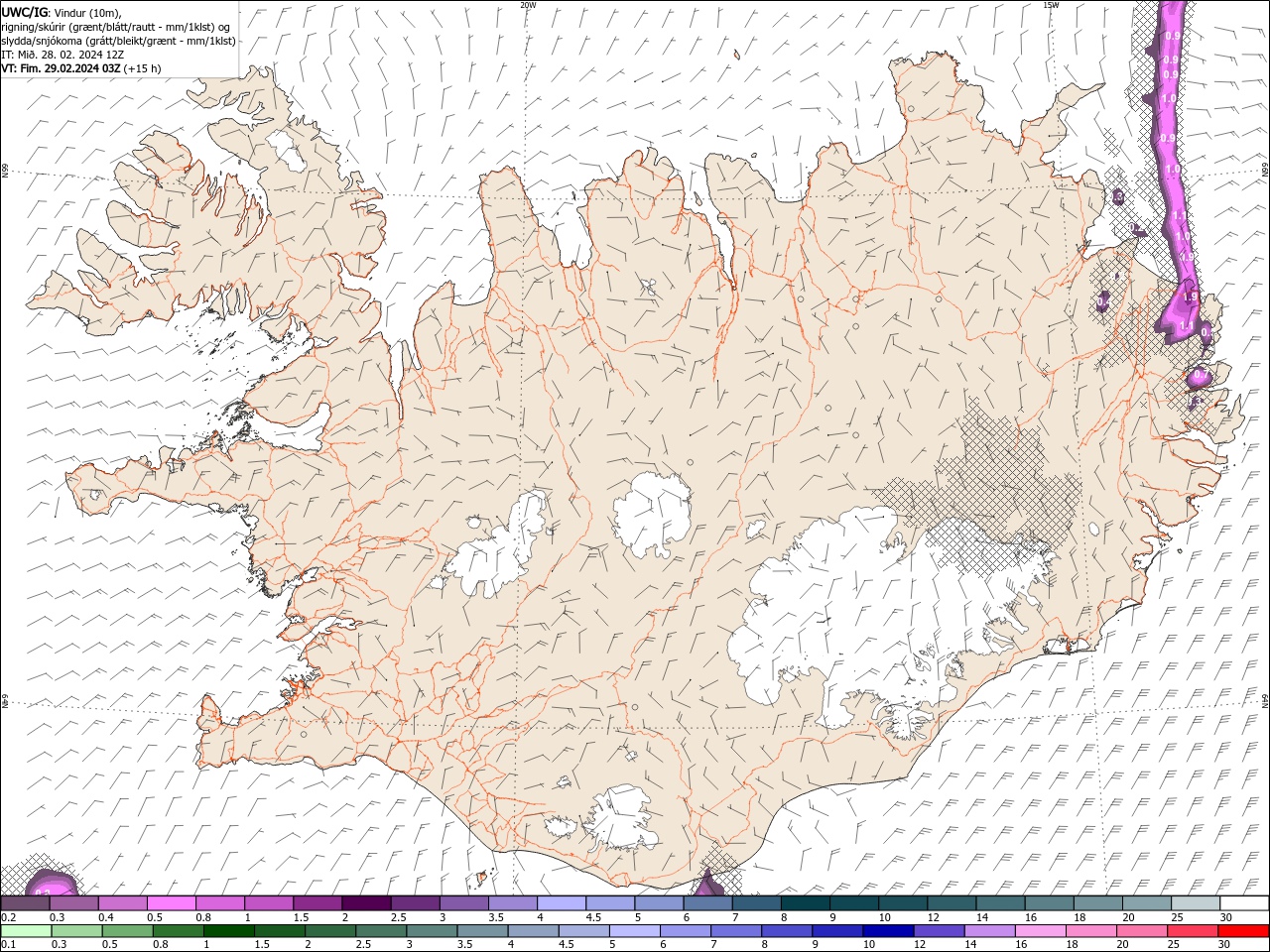Click the white upper-legend swatch after 30
1270x952 pixels.
(x=1244, y=903)
